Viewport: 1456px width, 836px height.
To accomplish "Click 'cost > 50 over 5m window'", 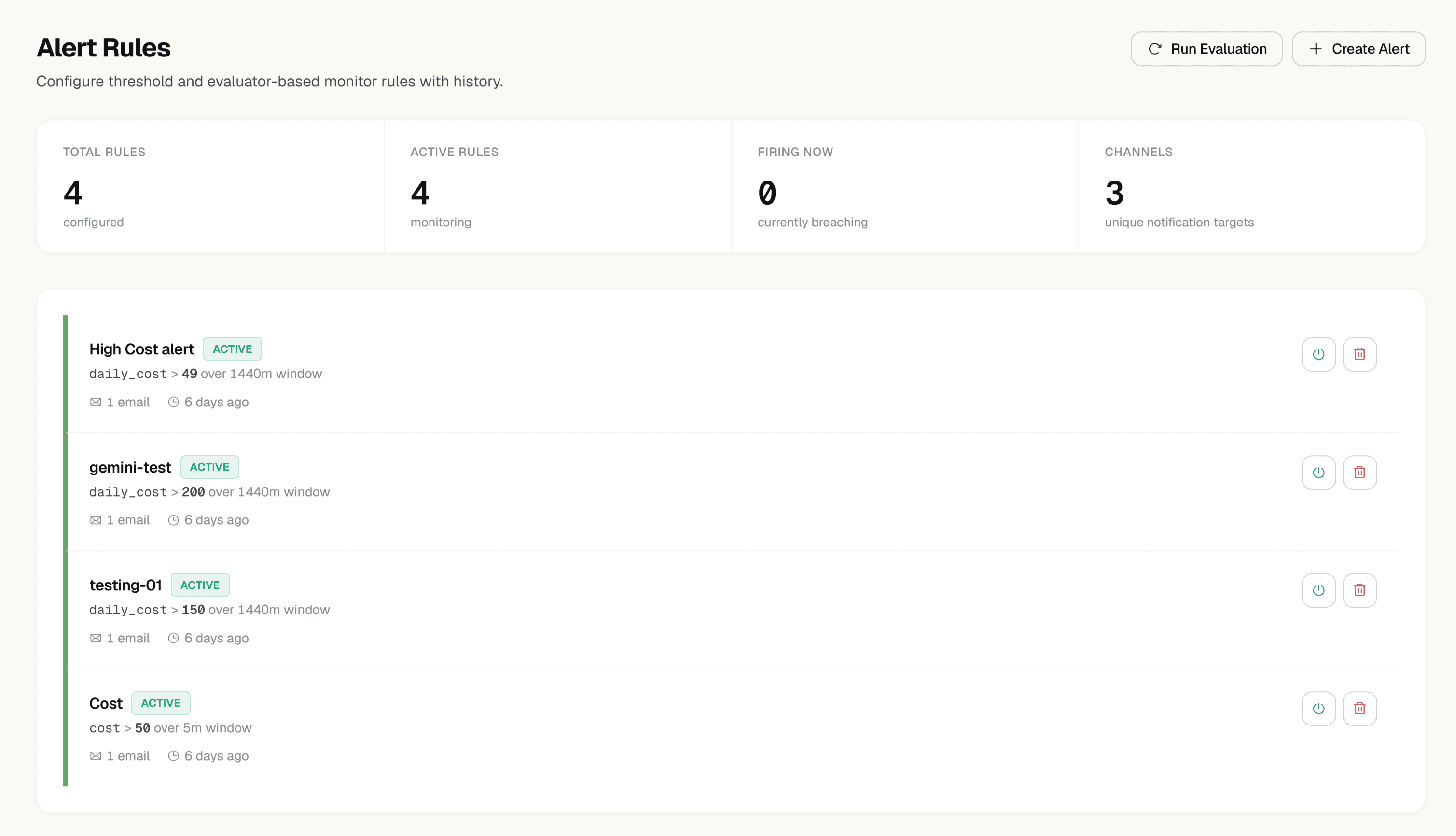I will [170, 728].
